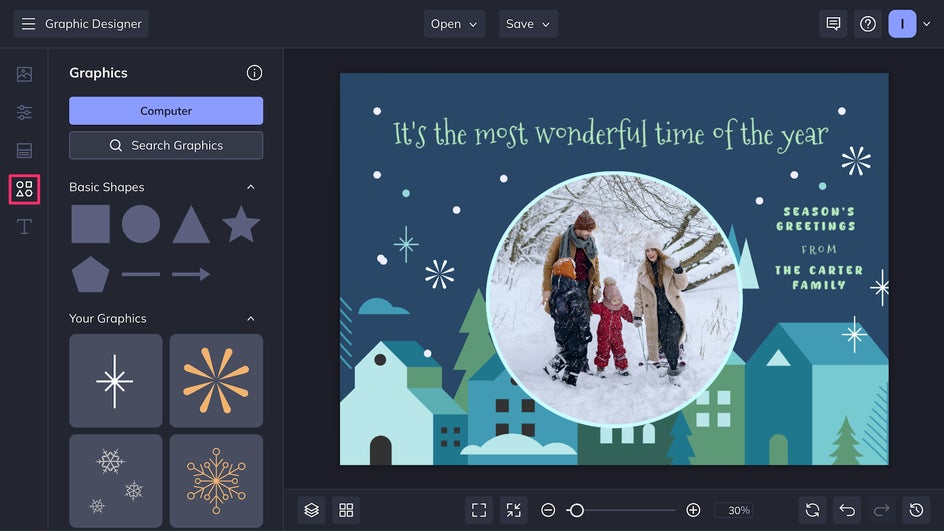The image size is (944, 531).
Task: Expand the account dropdown chevron
Action: 927,24
